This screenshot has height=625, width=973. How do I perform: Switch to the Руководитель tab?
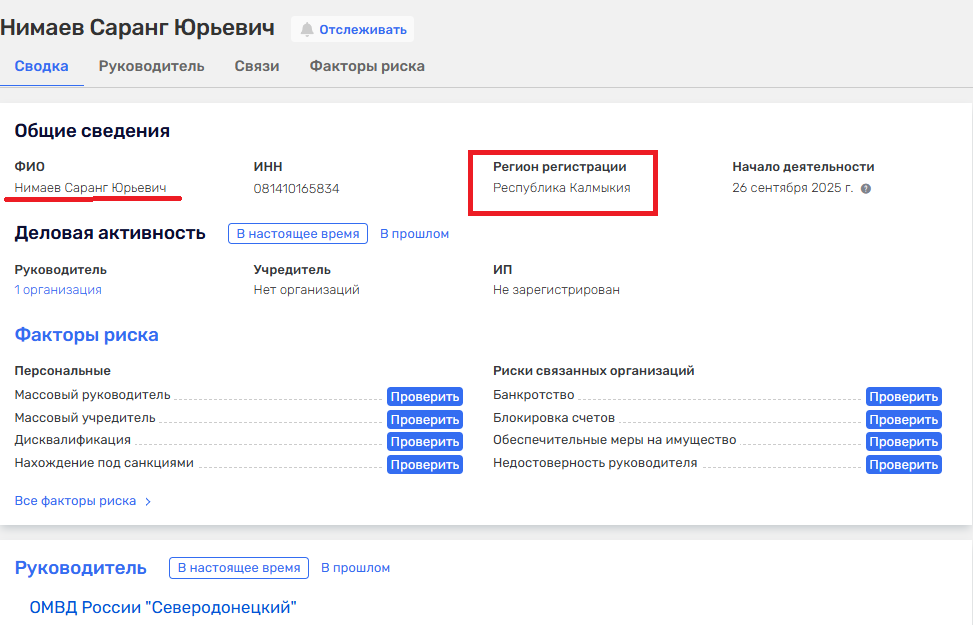151,66
